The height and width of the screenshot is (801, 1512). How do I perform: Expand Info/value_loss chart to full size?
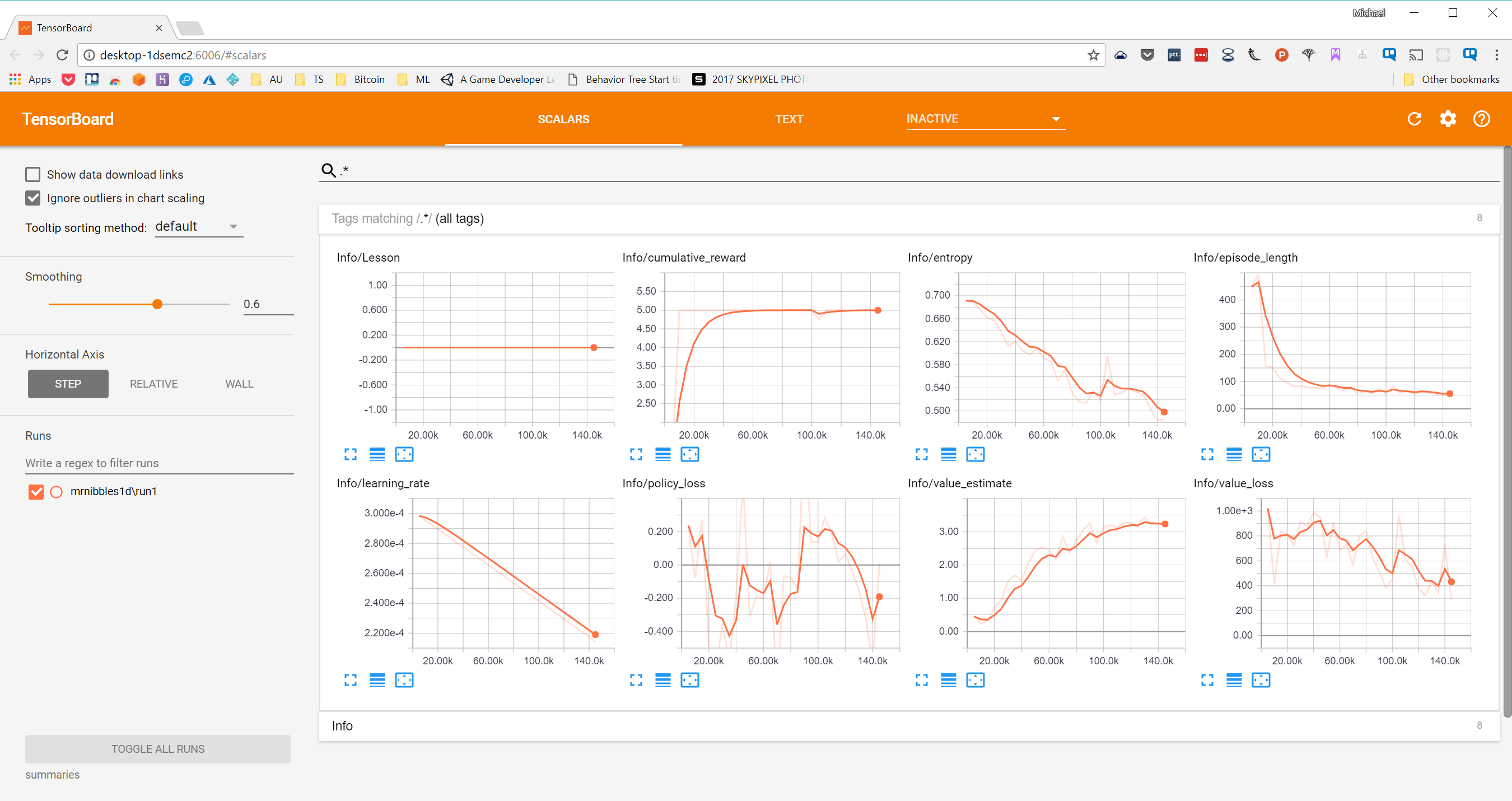1207,680
